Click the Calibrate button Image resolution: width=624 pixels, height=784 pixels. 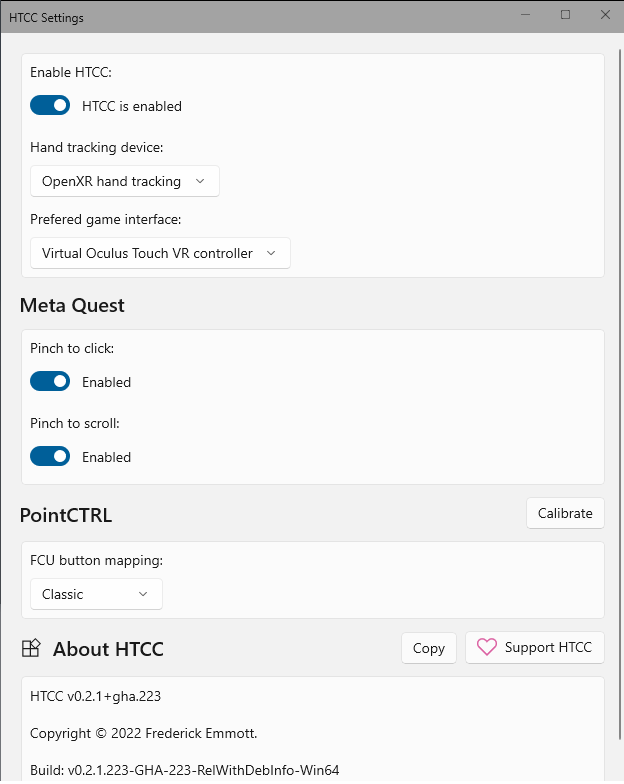[565, 513]
